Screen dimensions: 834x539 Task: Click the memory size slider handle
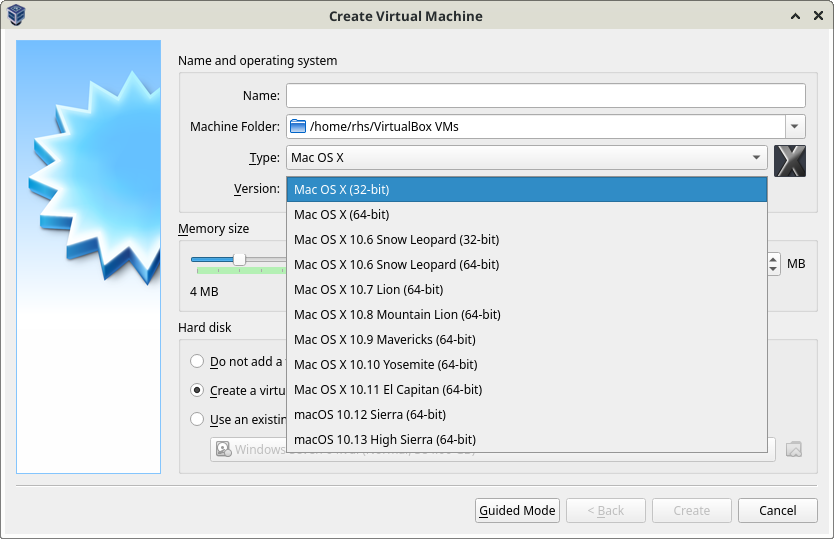(x=239, y=259)
